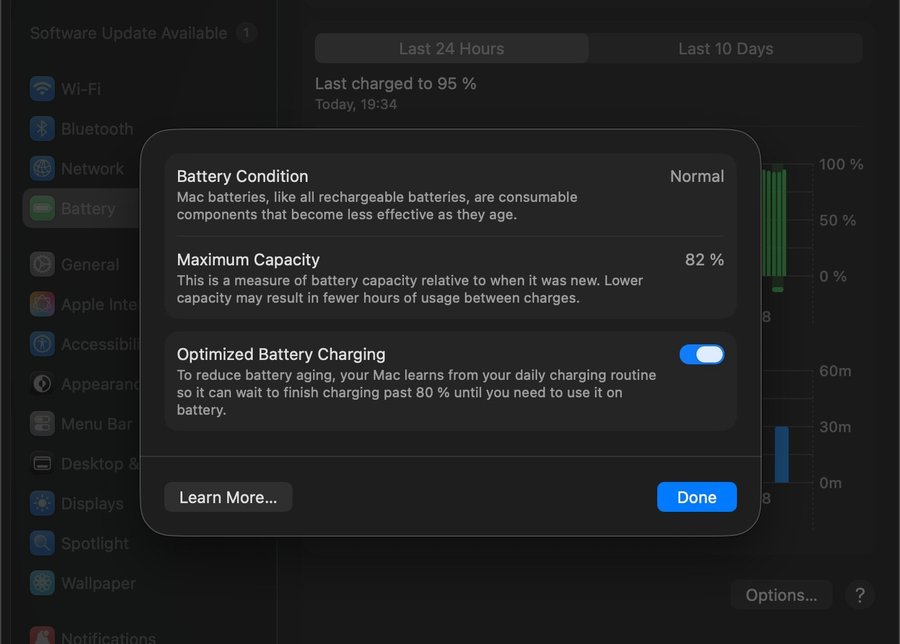
Task: Switch to Last 10 Days tab
Action: pos(725,48)
